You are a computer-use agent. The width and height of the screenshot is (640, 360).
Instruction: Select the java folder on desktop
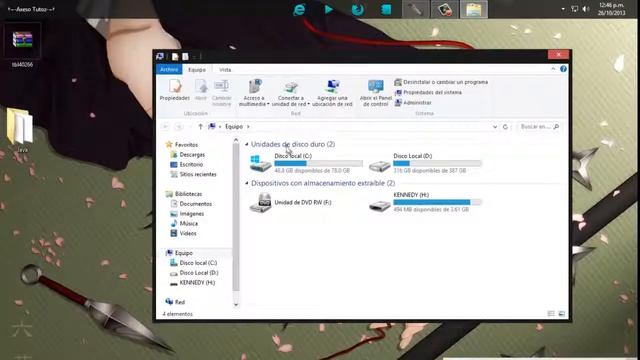point(20,130)
